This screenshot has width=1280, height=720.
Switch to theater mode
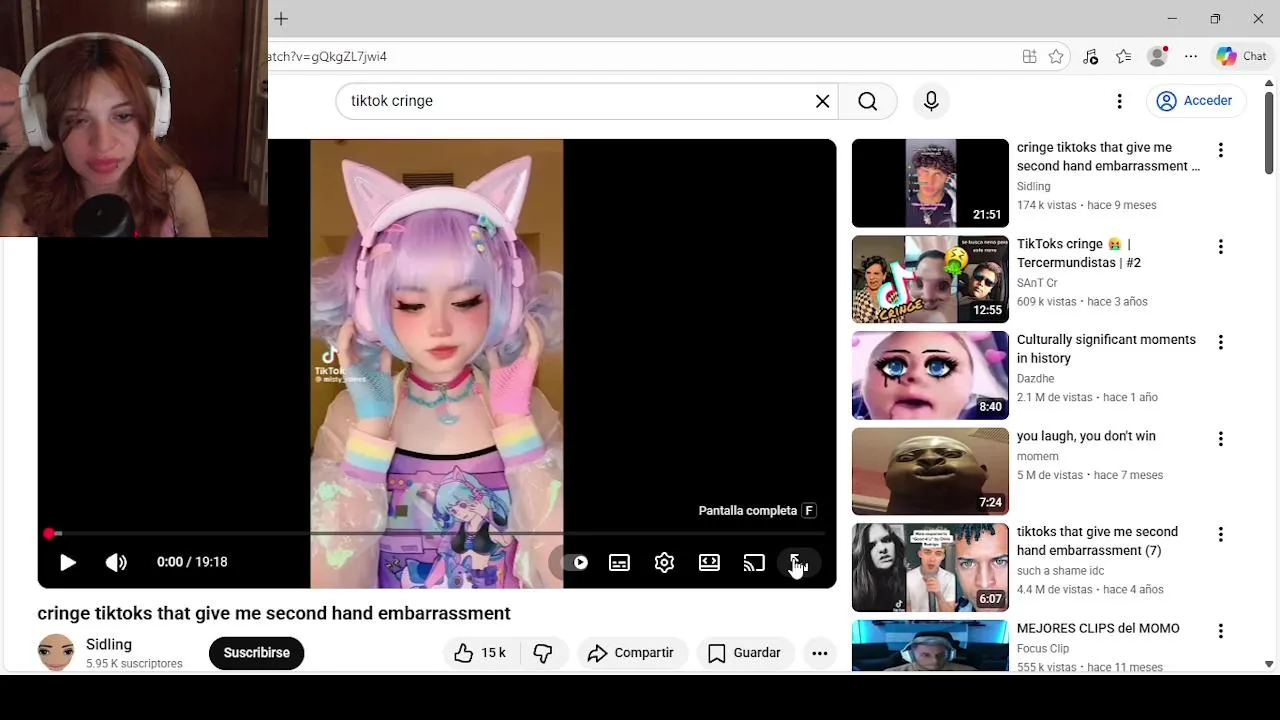click(709, 562)
